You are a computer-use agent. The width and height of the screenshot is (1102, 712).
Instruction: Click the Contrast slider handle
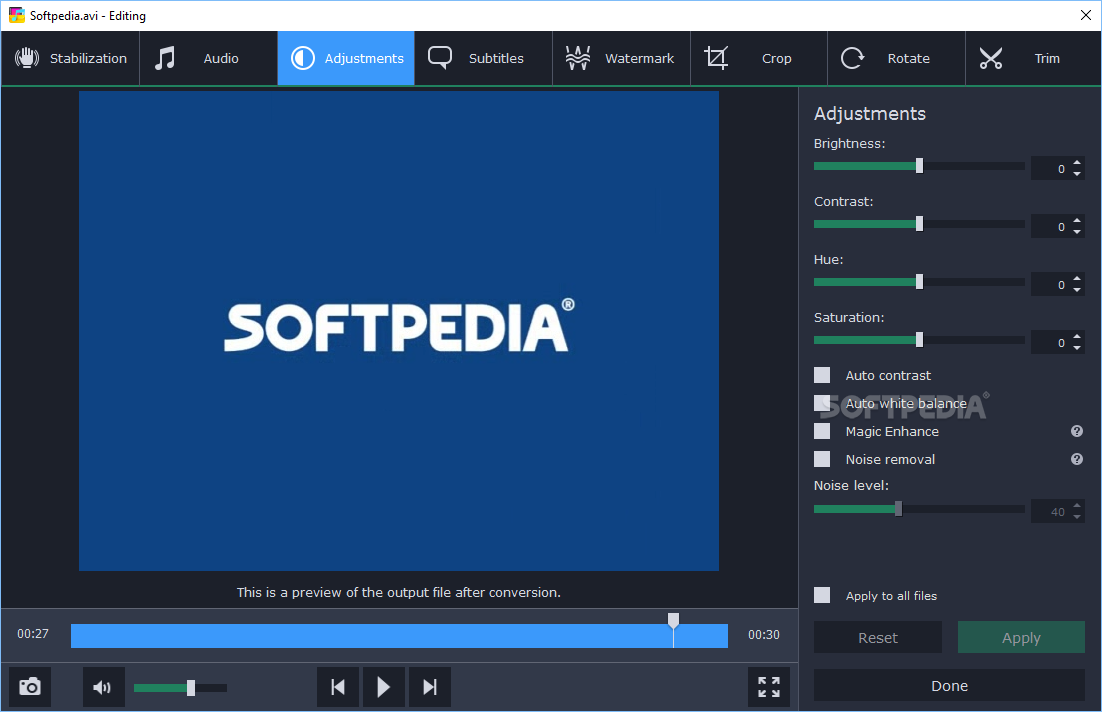click(919, 224)
